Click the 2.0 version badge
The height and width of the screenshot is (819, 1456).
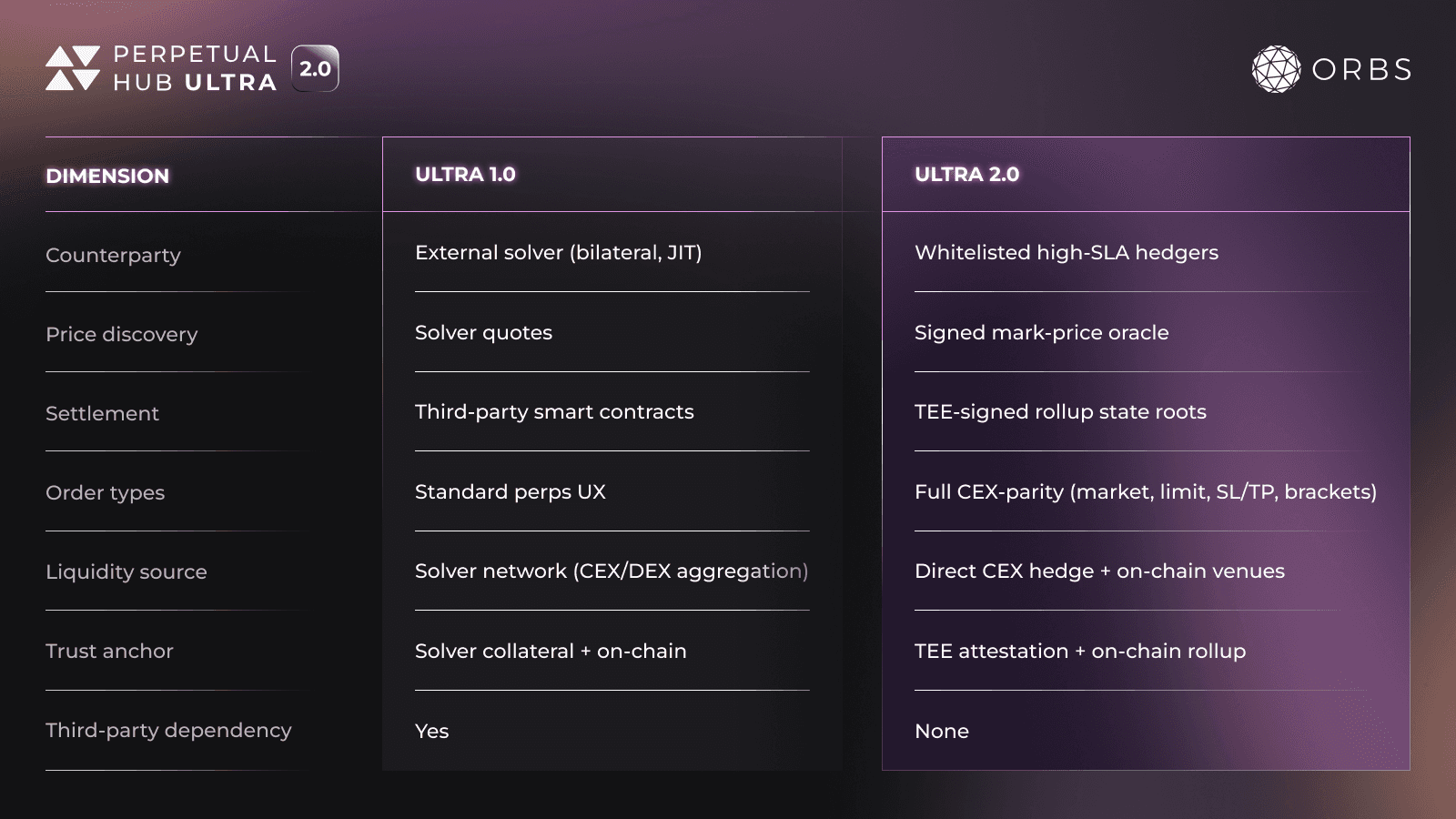(315, 68)
